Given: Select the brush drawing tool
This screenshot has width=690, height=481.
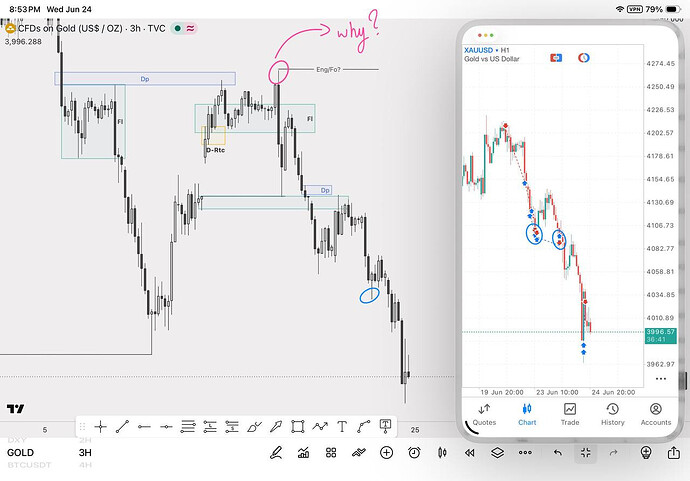Looking at the screenshot, I should pos(254,426).
